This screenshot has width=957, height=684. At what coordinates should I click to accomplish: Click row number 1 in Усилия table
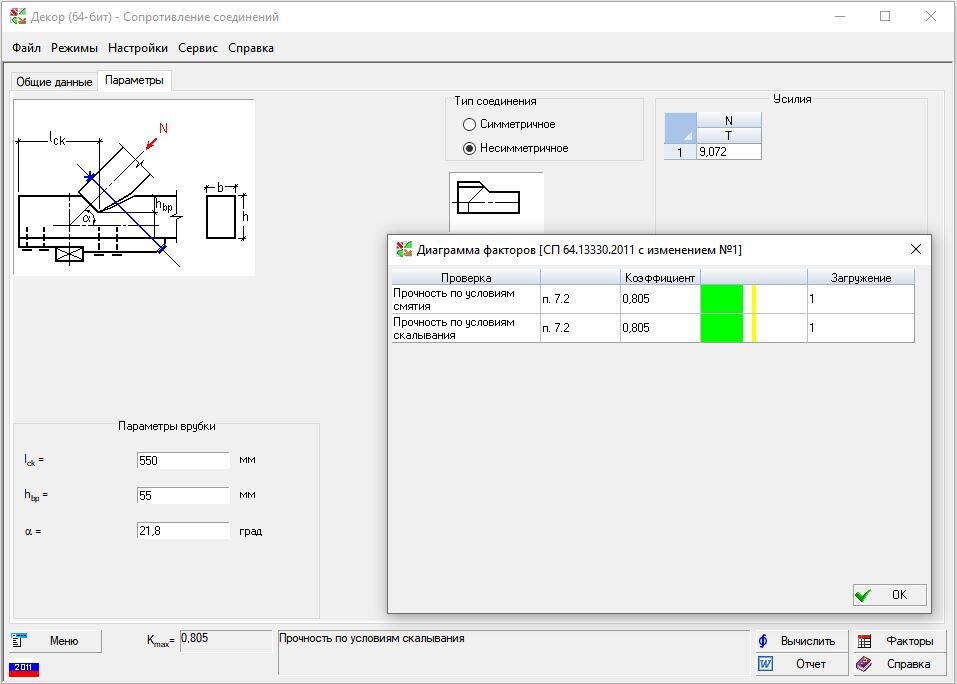tap(680, 152)
